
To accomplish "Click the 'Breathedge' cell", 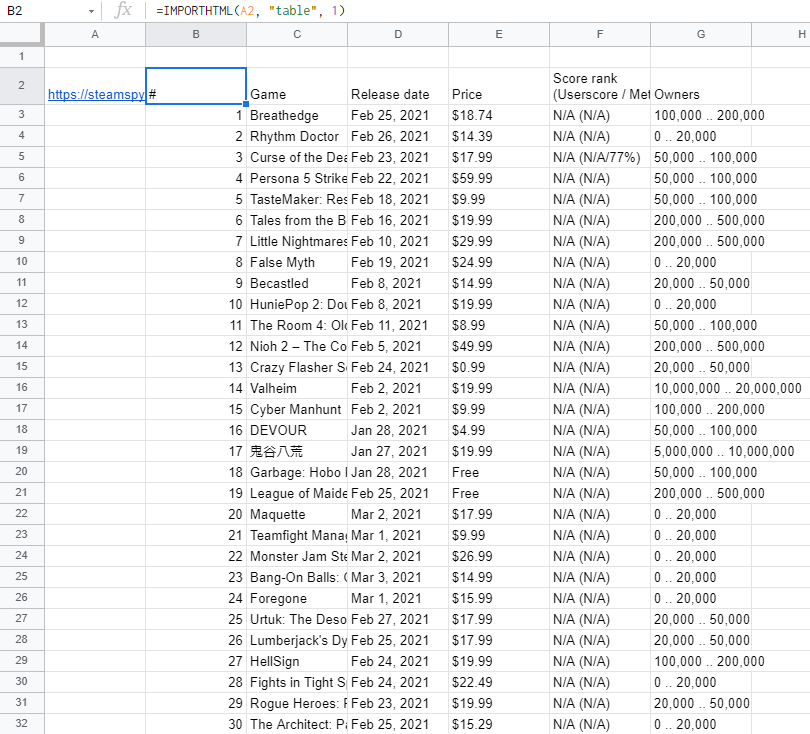I will tap(297, 115).
